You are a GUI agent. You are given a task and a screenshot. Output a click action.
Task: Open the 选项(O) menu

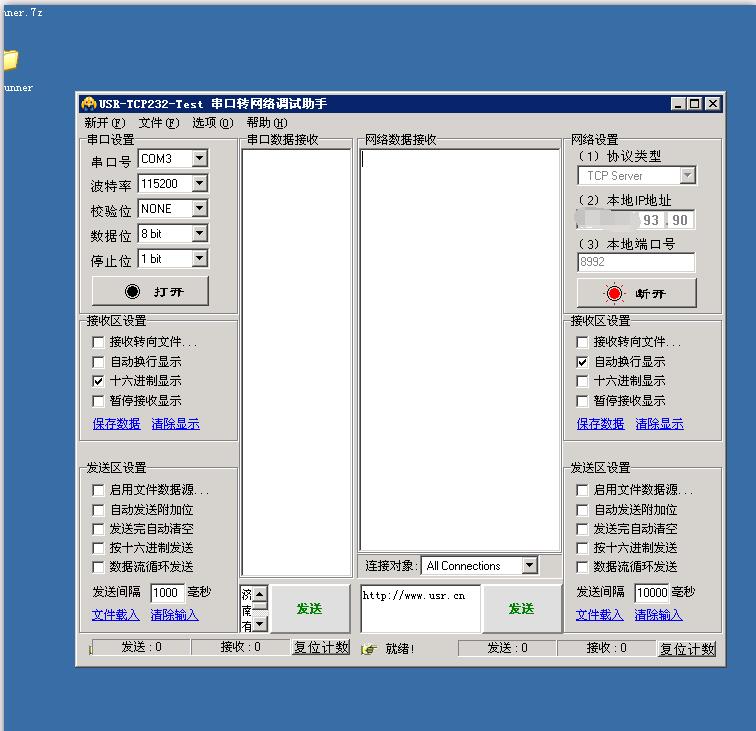pyautogui.click(x=212, y=123)
